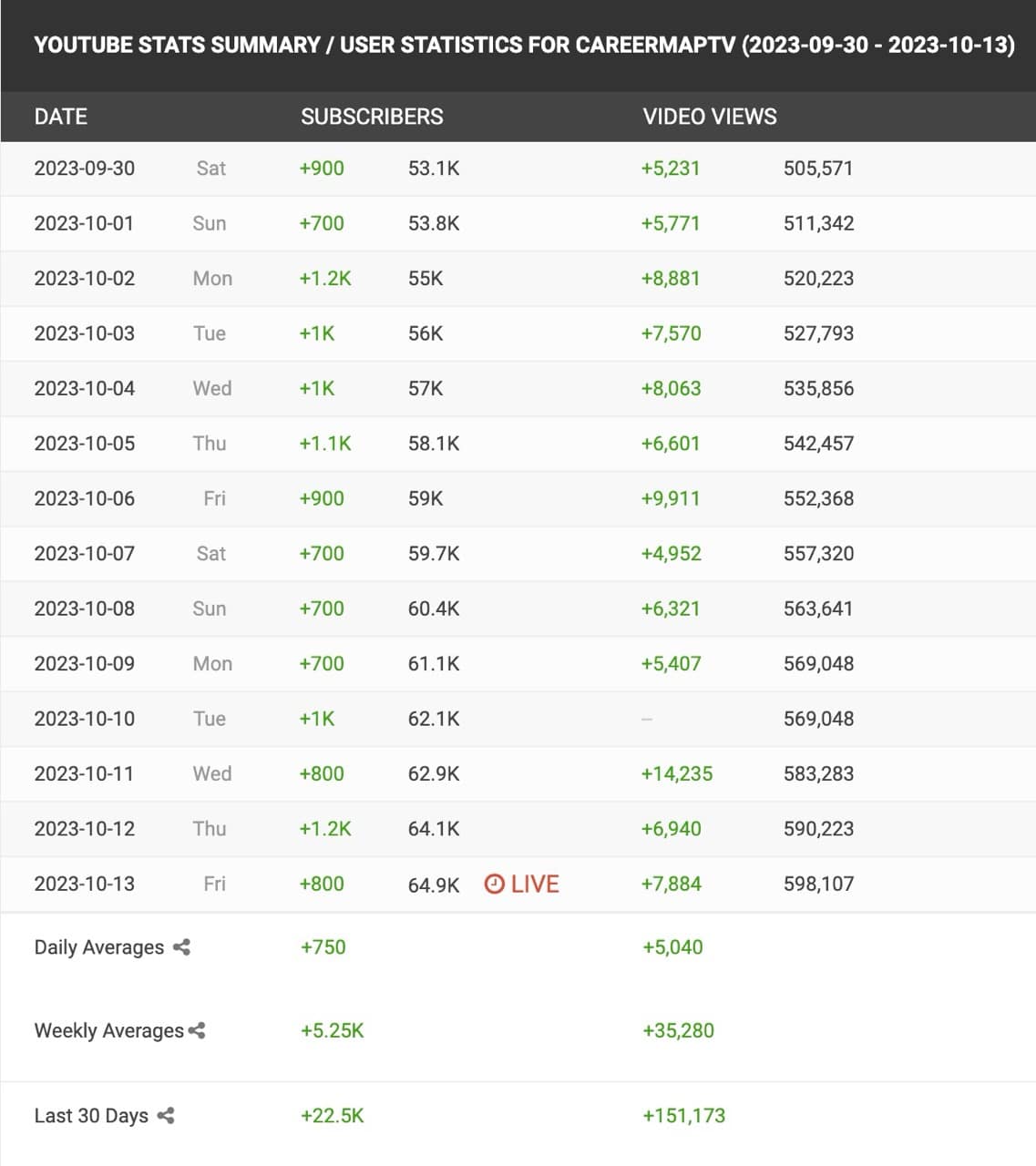Click the YouTube Stats Summary title heading
The image size is (1036, 1166).
524,46
